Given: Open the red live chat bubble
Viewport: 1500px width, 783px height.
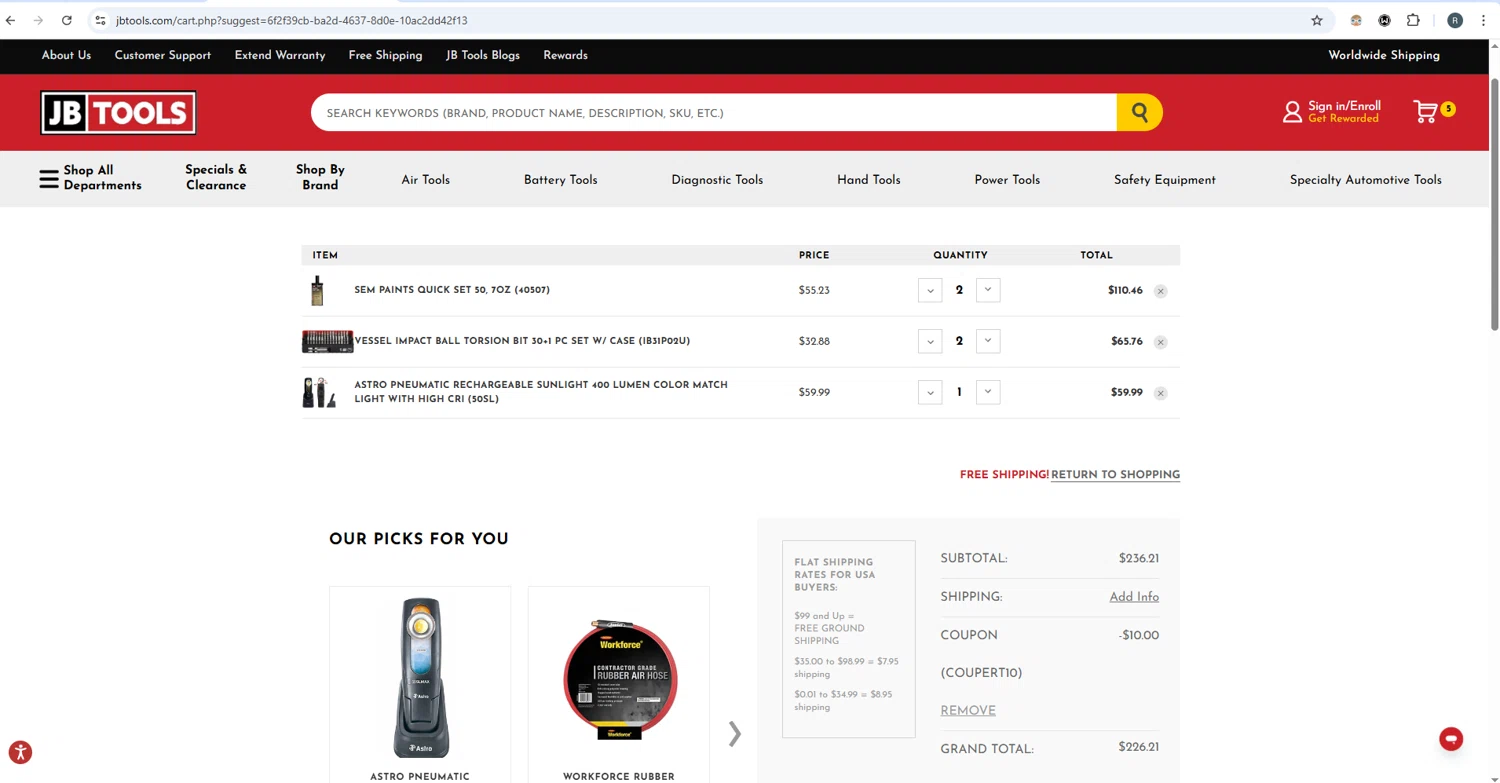Looking at the screenshot, I should pyautogui.click(x=1451, y=739).
